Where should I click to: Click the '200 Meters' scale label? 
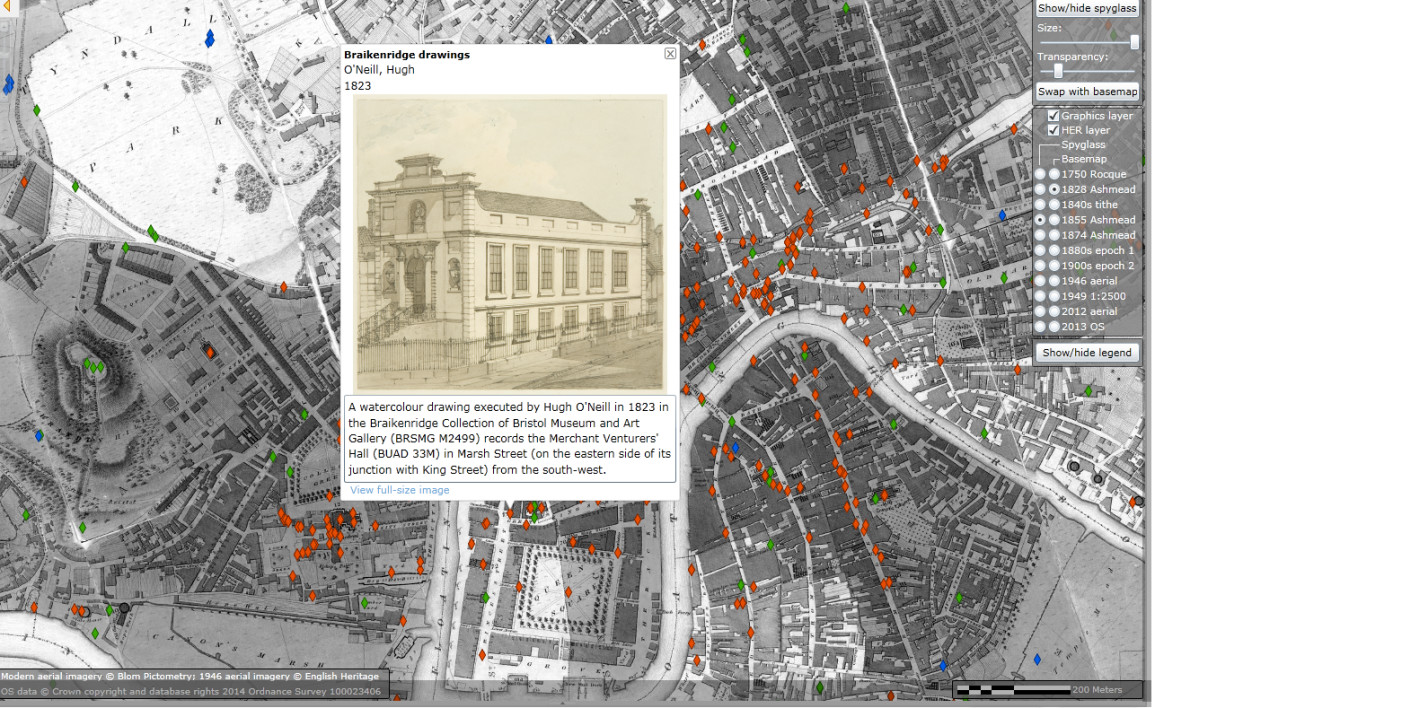pyautogui.click(x=1097, y=690)
